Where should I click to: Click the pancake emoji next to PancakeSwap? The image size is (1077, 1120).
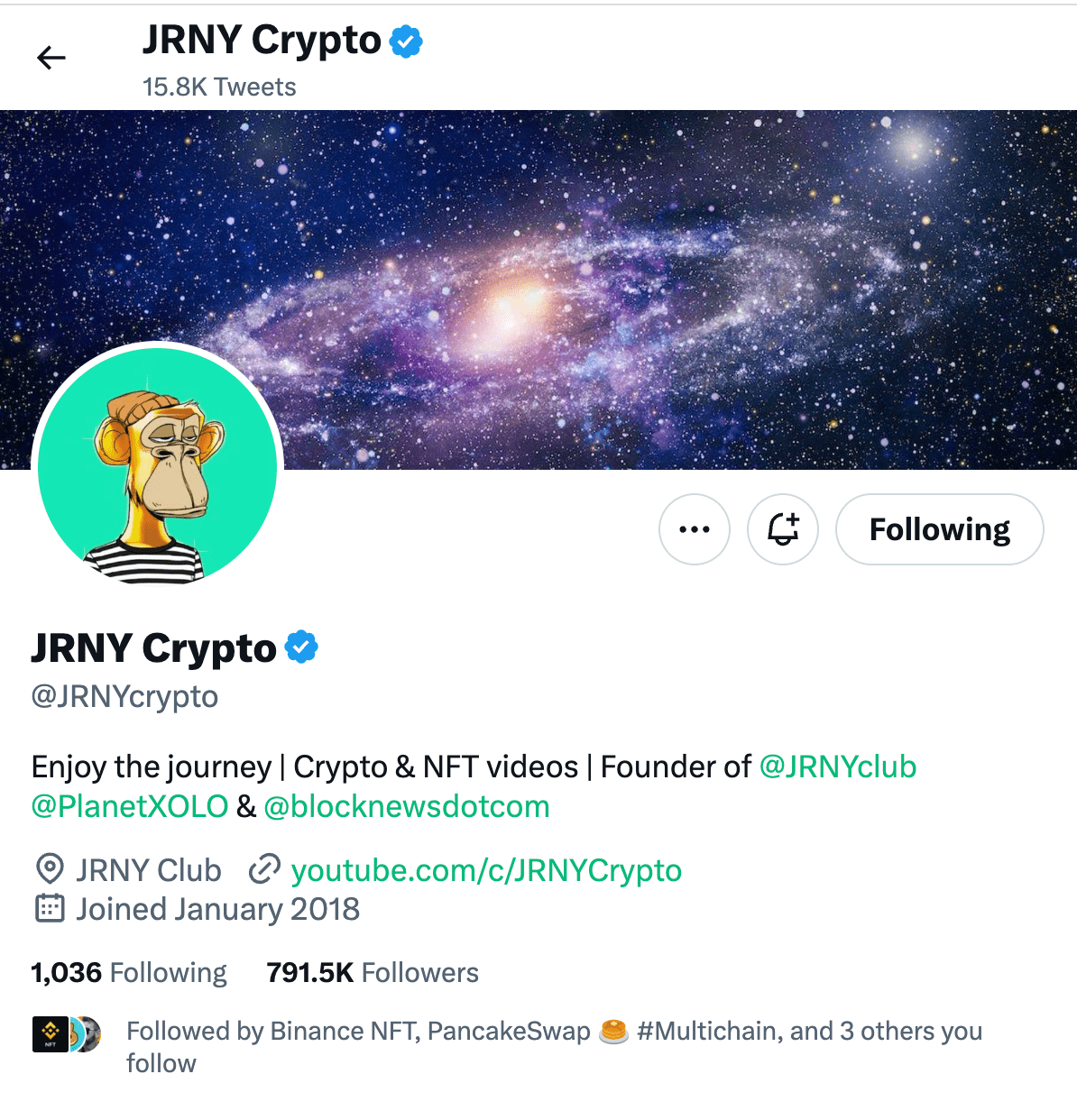click(613, 1031)
